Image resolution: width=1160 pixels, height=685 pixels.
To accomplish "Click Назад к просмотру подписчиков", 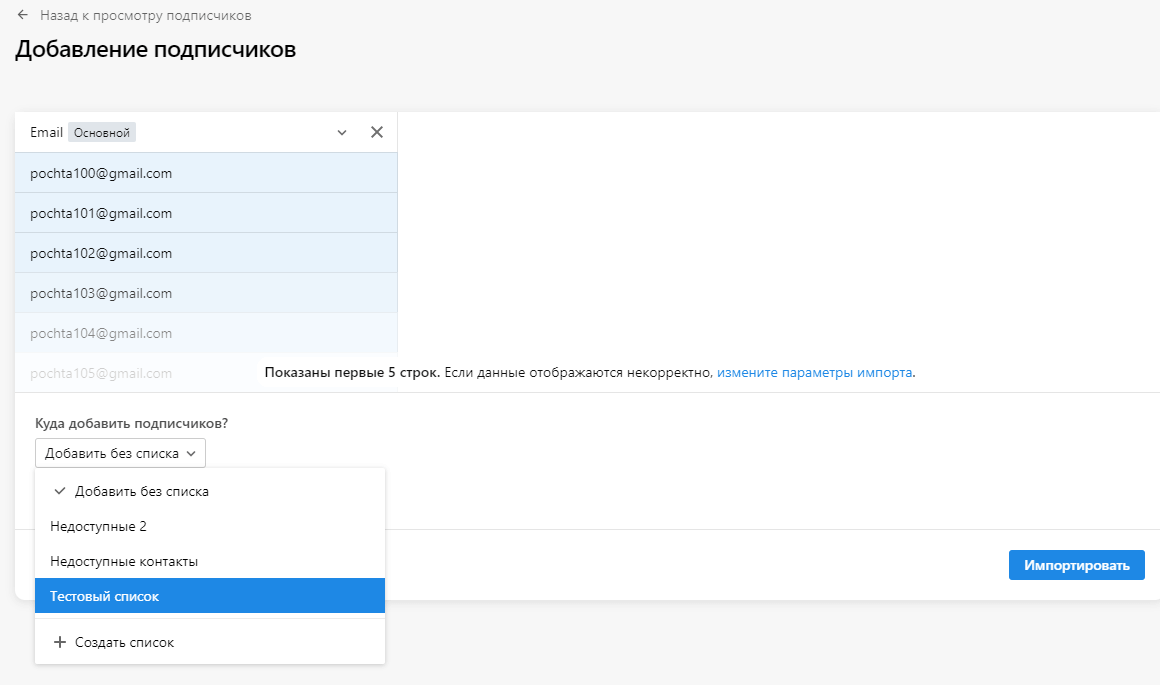I will [x=146, y=15].
